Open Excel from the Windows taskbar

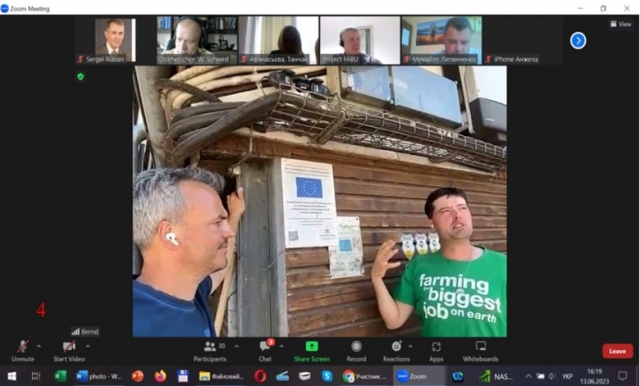(x=60, y=376)
